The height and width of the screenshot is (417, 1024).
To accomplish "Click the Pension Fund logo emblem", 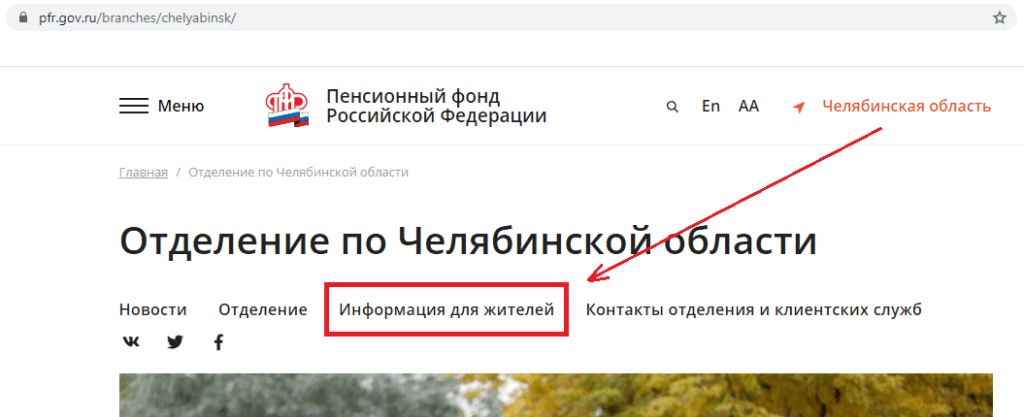I will (x=287, y=105).
